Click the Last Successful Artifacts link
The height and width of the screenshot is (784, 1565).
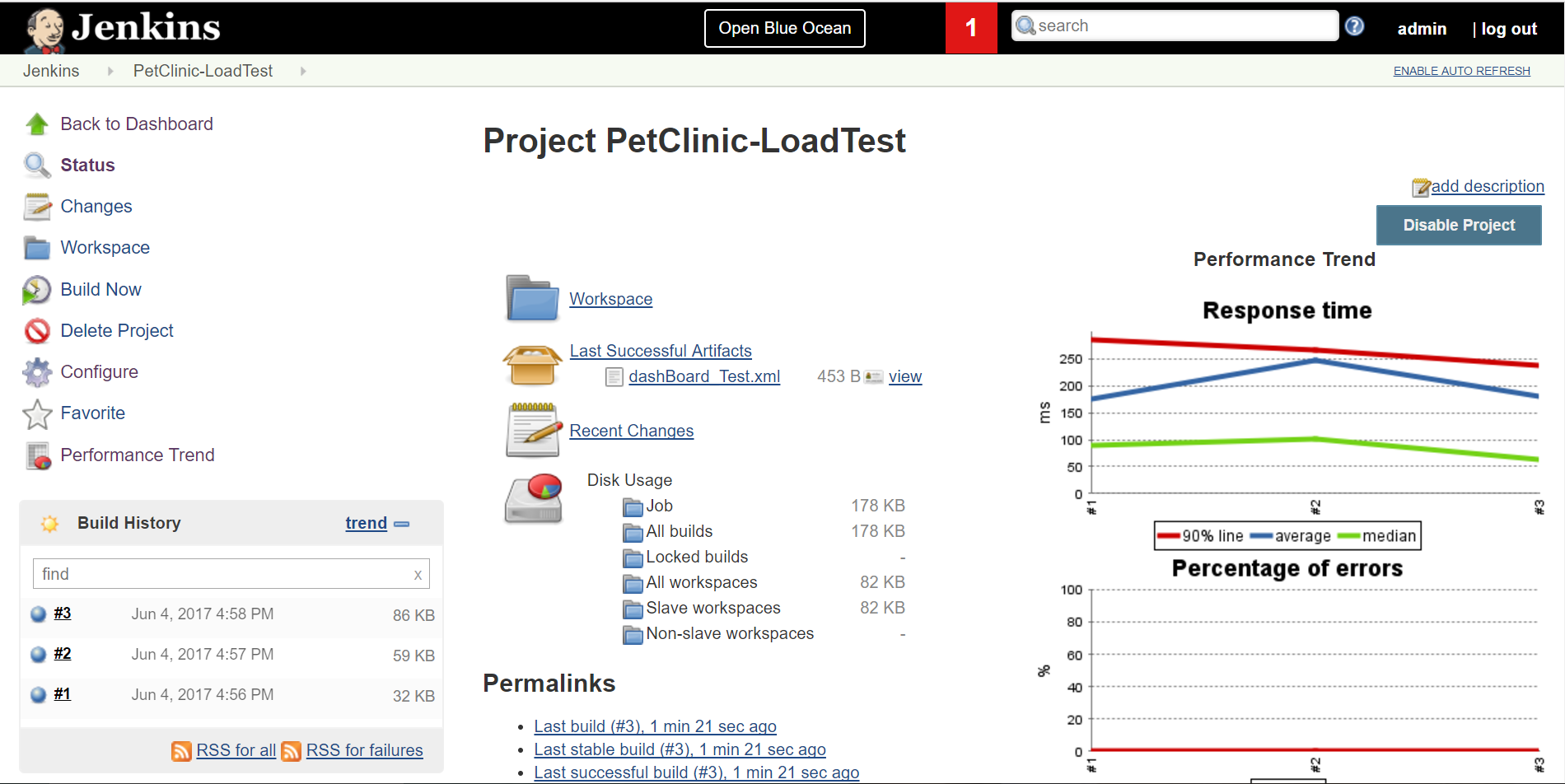click(x=661, y=352)
